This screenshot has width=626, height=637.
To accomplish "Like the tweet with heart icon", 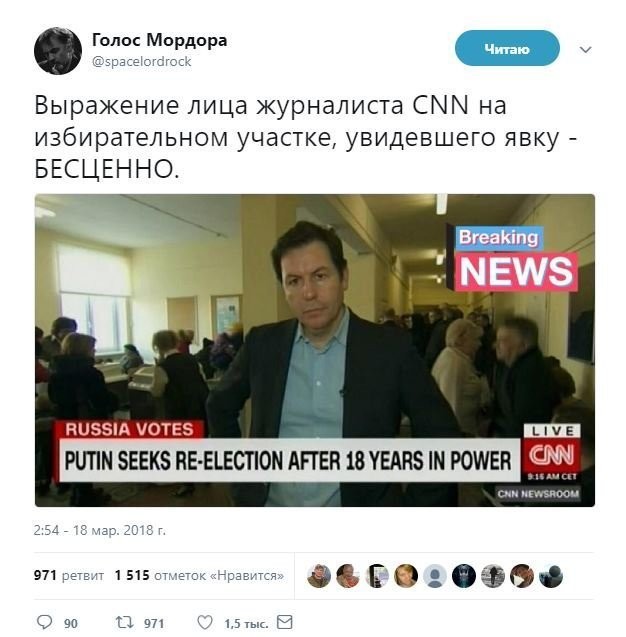I will 205,622.
